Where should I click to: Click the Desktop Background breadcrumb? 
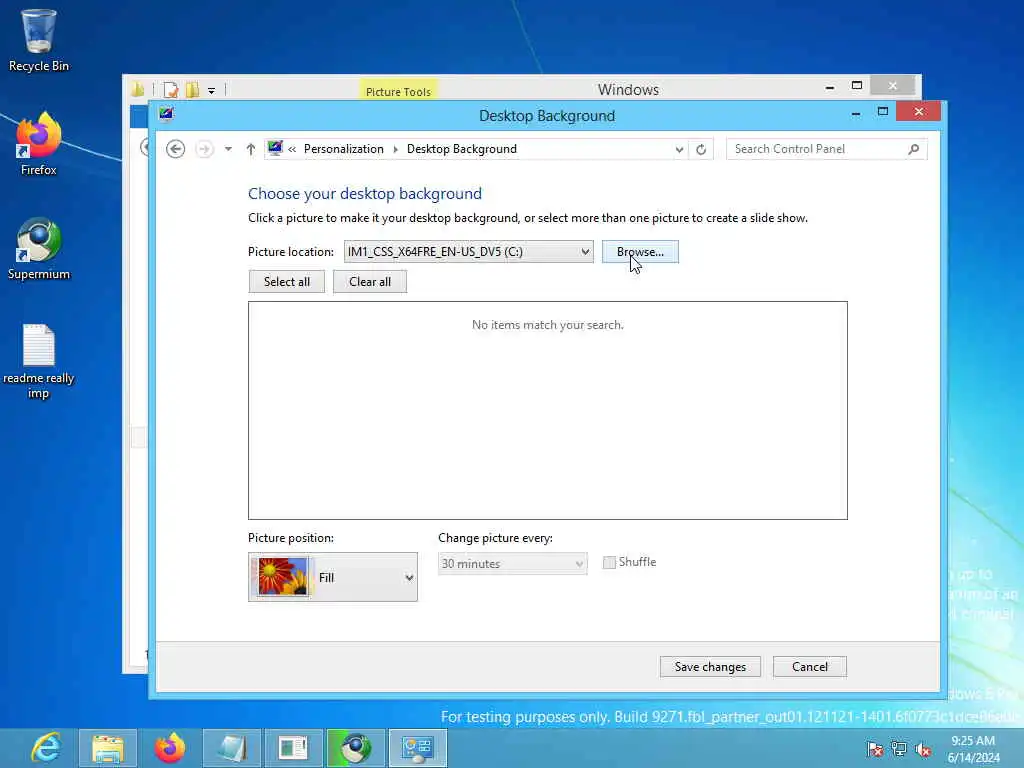coord(462,149)
